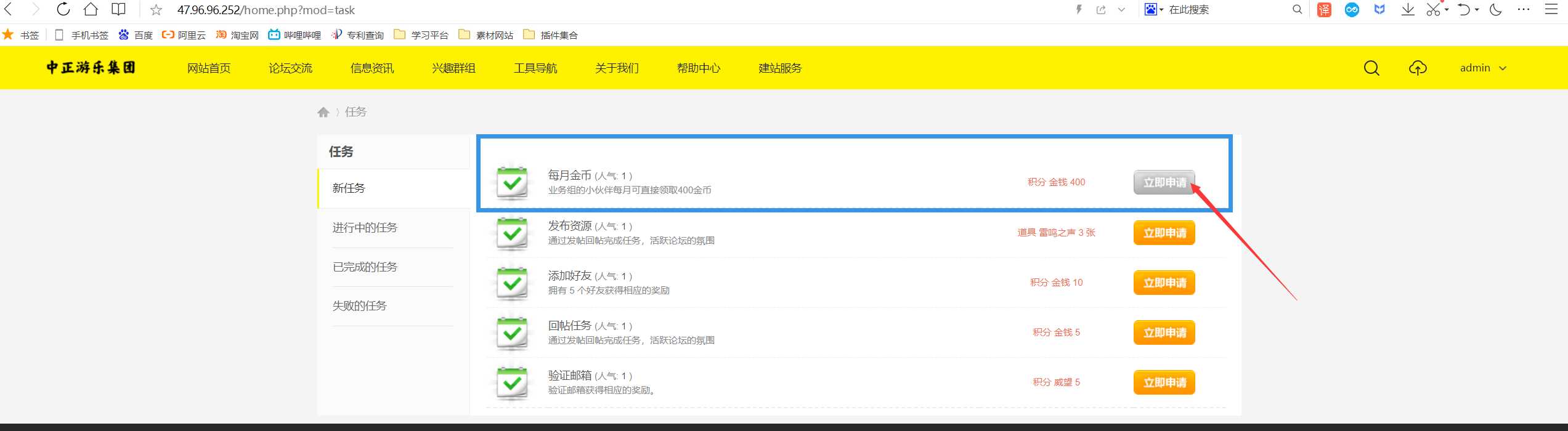Viewport: 1568px width, 431px height.
Task: Click the undo closed tab icon
Action: (1464, 9)
